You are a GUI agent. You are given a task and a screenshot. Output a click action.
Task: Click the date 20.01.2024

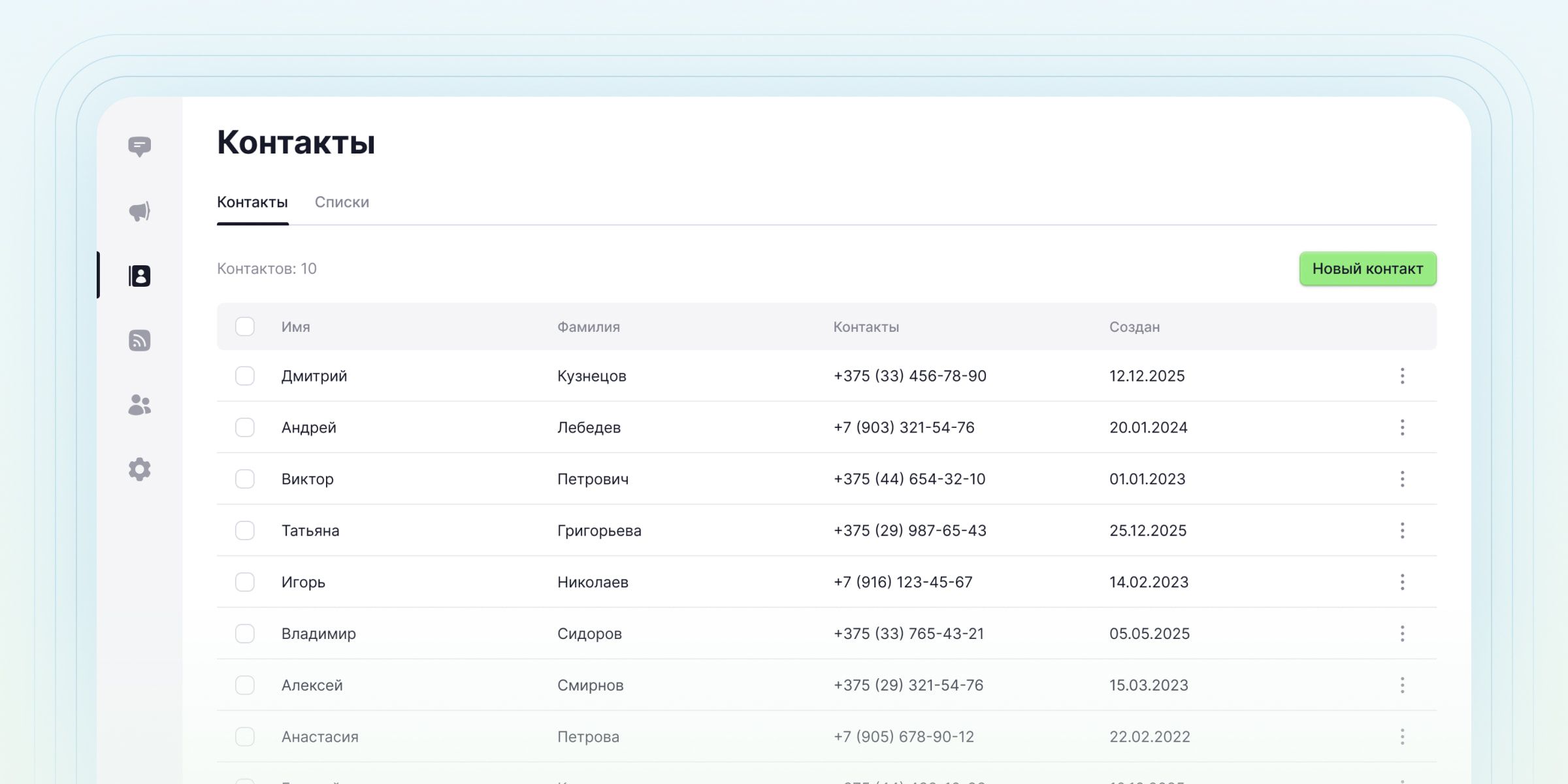1149,427
